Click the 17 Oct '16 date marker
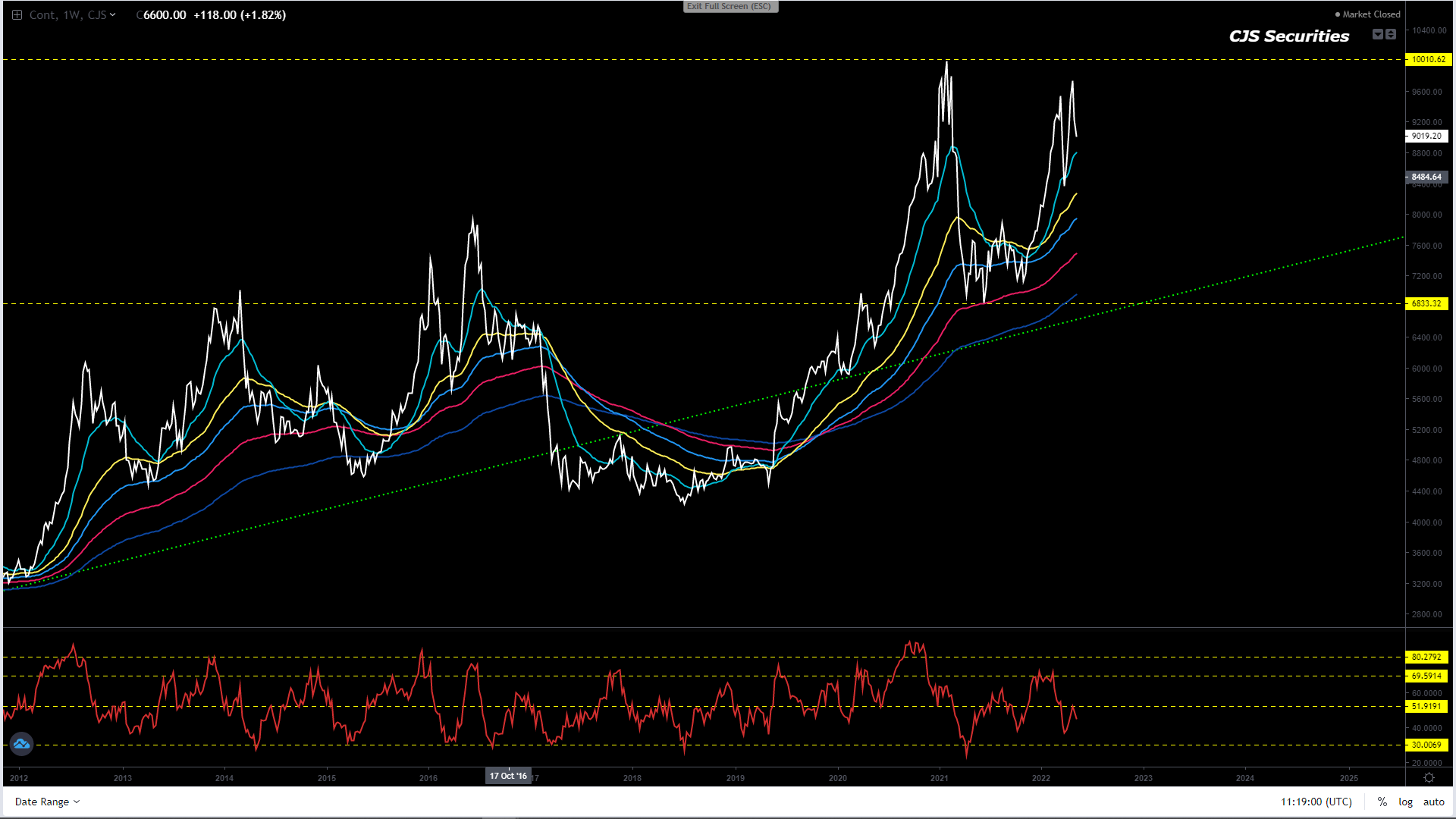Viewport: 1456px width, 819px height. click(508, 776)
